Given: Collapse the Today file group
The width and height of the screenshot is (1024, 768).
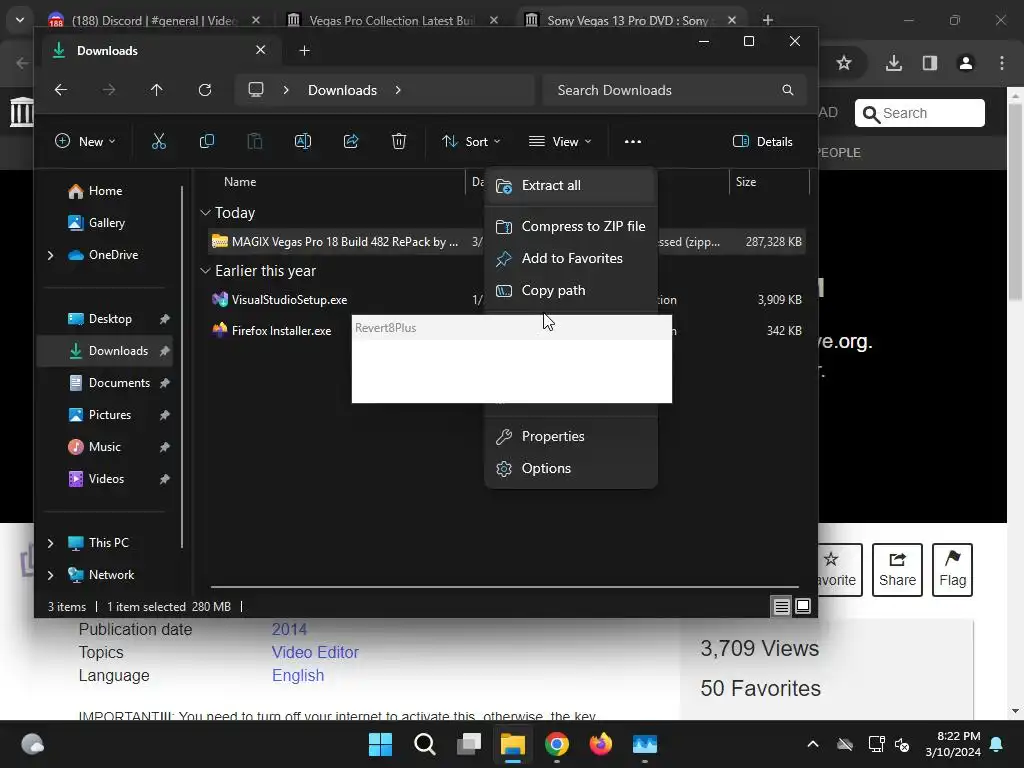Looking at the screenshot, I should click(205, 213).
